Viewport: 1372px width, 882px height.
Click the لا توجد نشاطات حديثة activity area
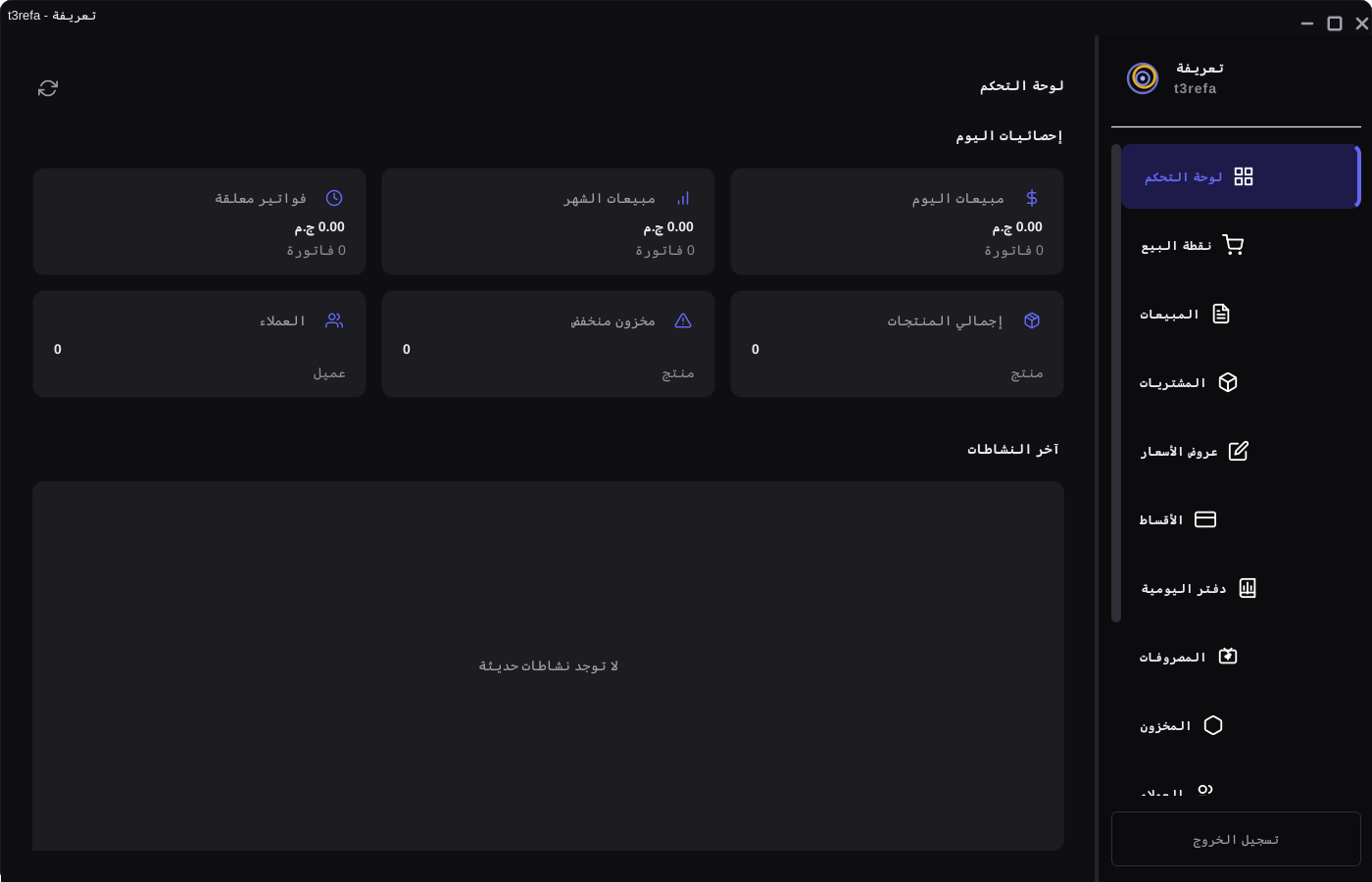[548, 664]
